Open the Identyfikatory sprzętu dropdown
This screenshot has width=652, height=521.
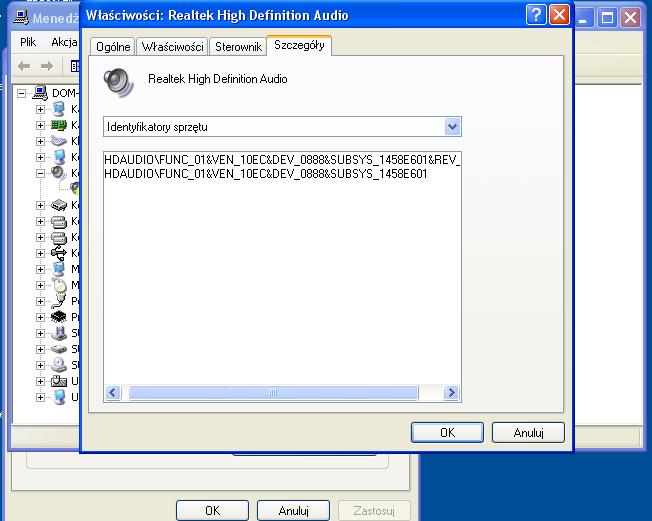[452, 127]
